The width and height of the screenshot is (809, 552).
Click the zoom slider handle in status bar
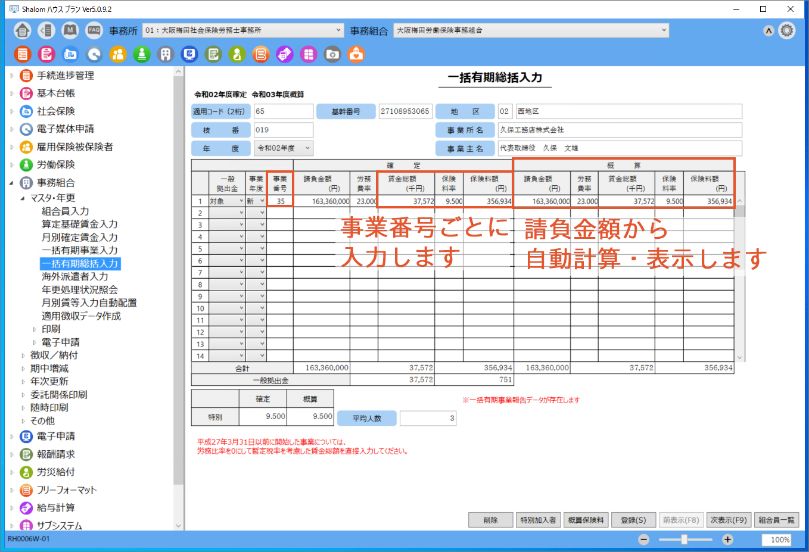tap(684, 540)
